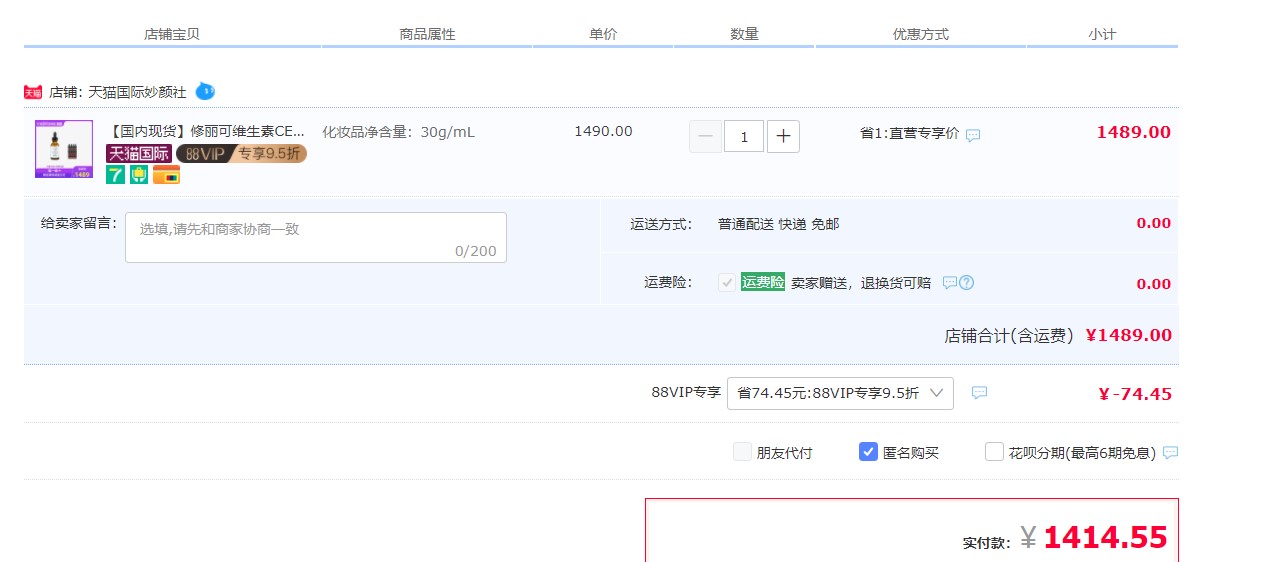Click the green 运费险 label
Viewport: 1263px width, 562px height.
coord(763,282)
